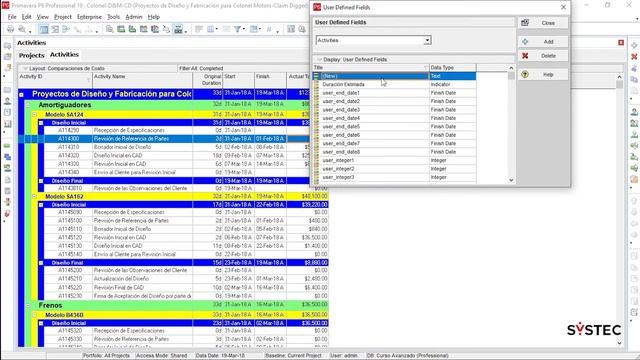640x360 pixels.
Task: Collapse the Modelo SA162 group
Action: 35,196
